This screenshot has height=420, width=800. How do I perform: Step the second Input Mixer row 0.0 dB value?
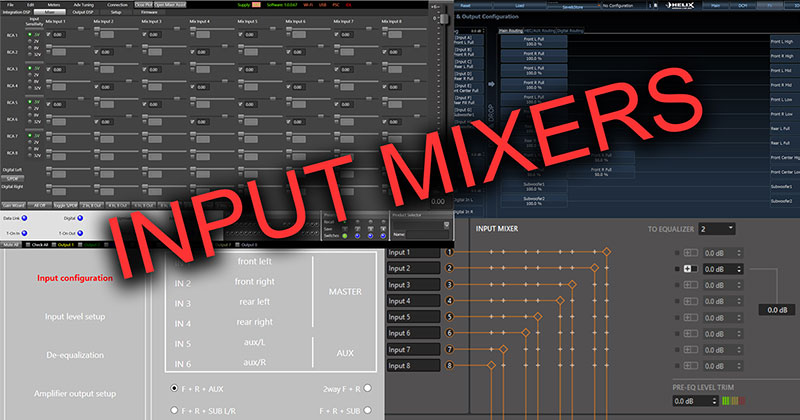point(739,269)
